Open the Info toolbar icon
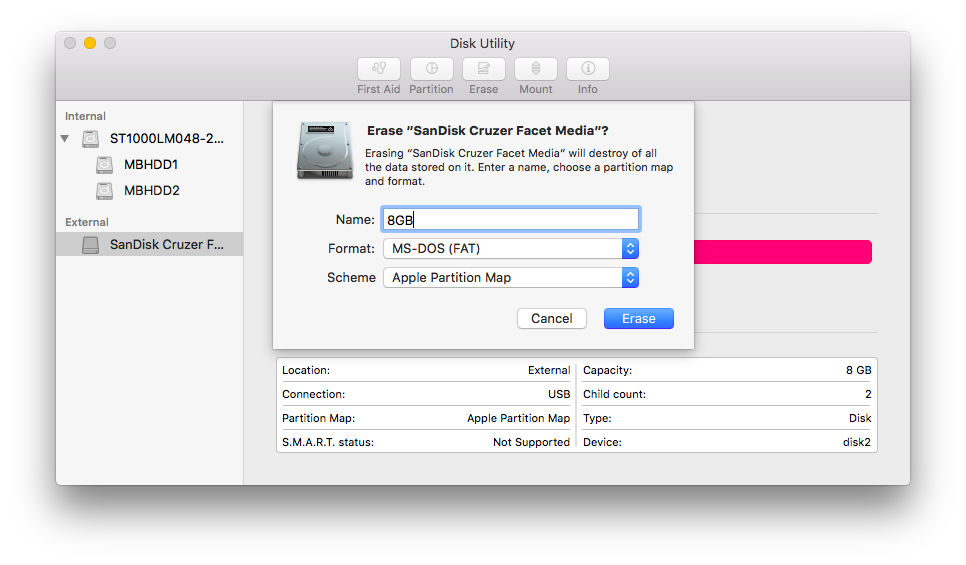Viewport: 966px width, 565px height. (588, 69)
